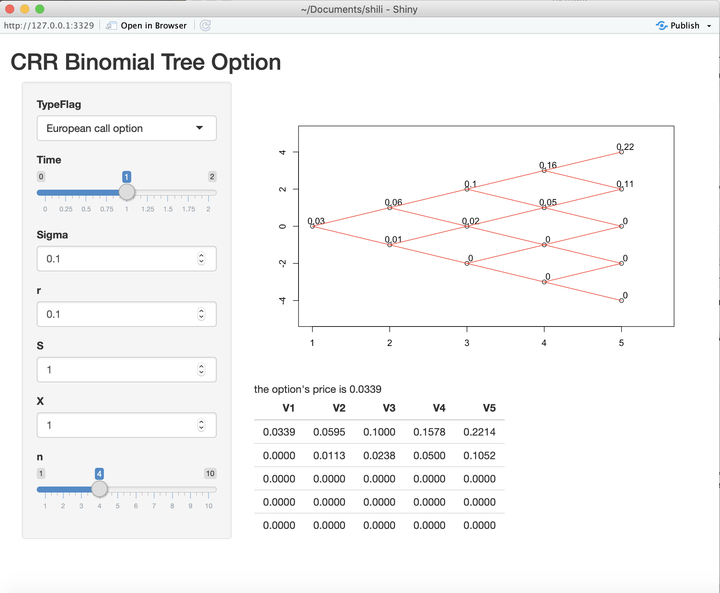720x593 pixels.
Task: Click into the Sigma input field
Action: click(116, 258)
